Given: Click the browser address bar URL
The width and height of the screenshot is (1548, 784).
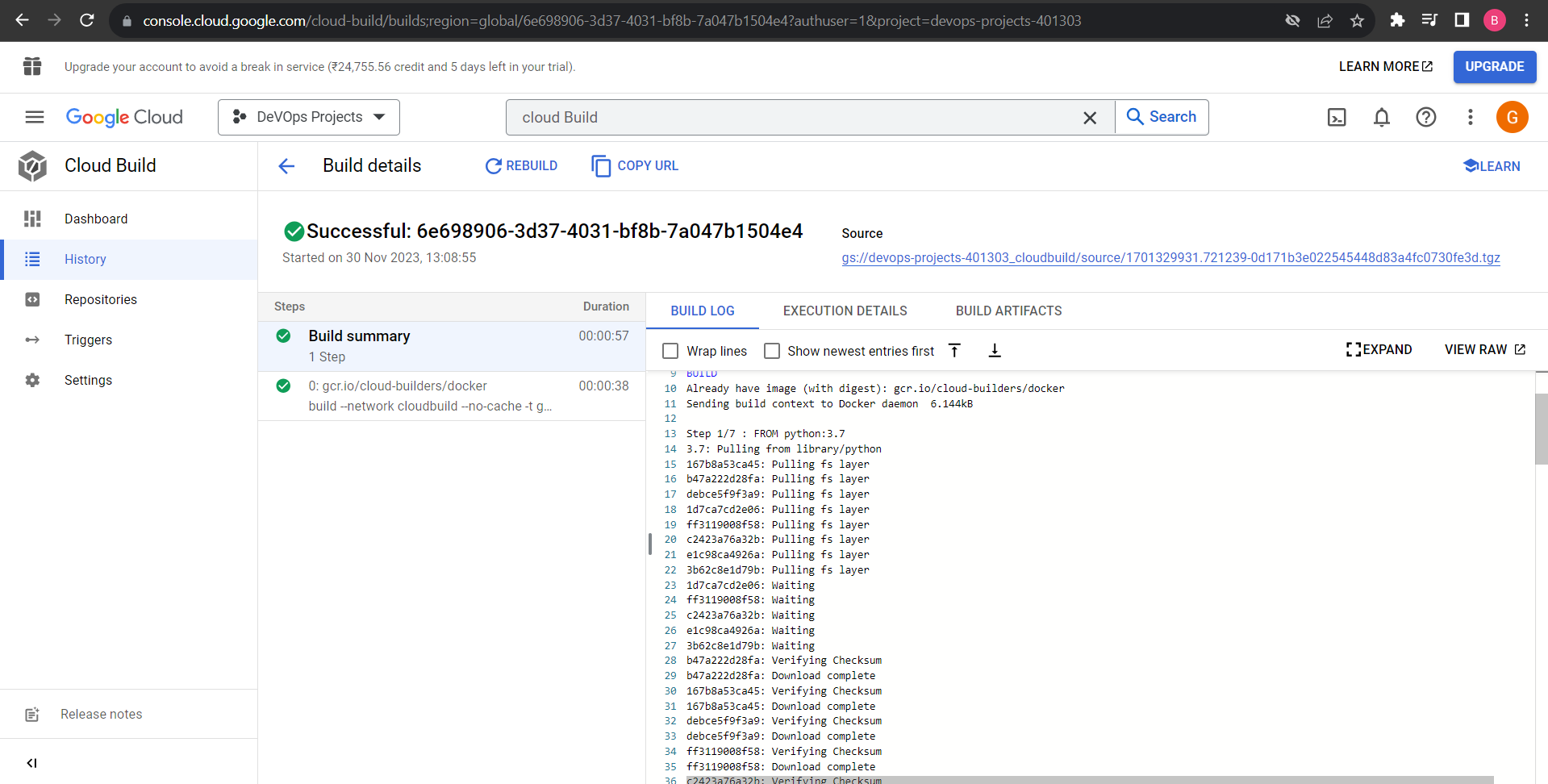Looking at the screenshot, I should pos(611,20).
